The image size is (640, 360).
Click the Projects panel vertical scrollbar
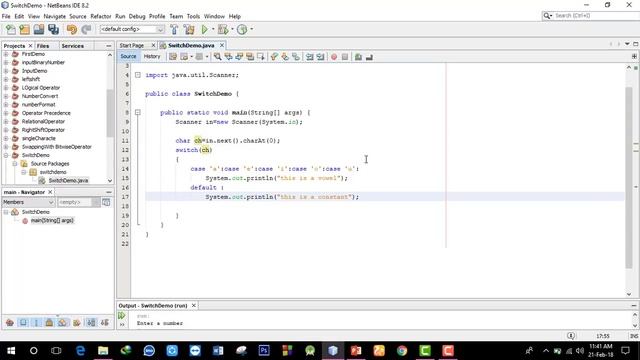[x=110, y=113]
